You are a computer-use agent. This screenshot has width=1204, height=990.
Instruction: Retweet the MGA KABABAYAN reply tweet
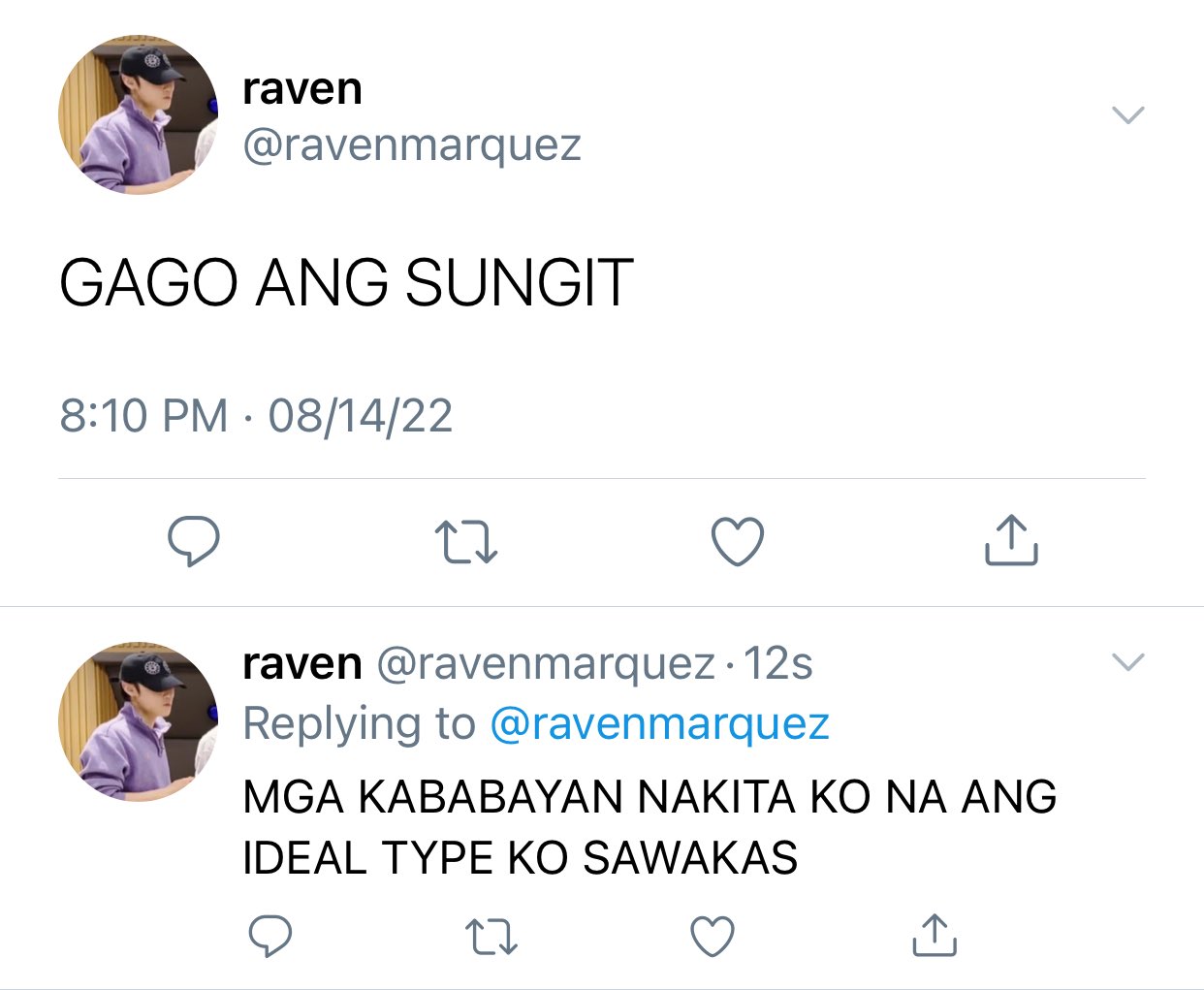pos(491,938)
